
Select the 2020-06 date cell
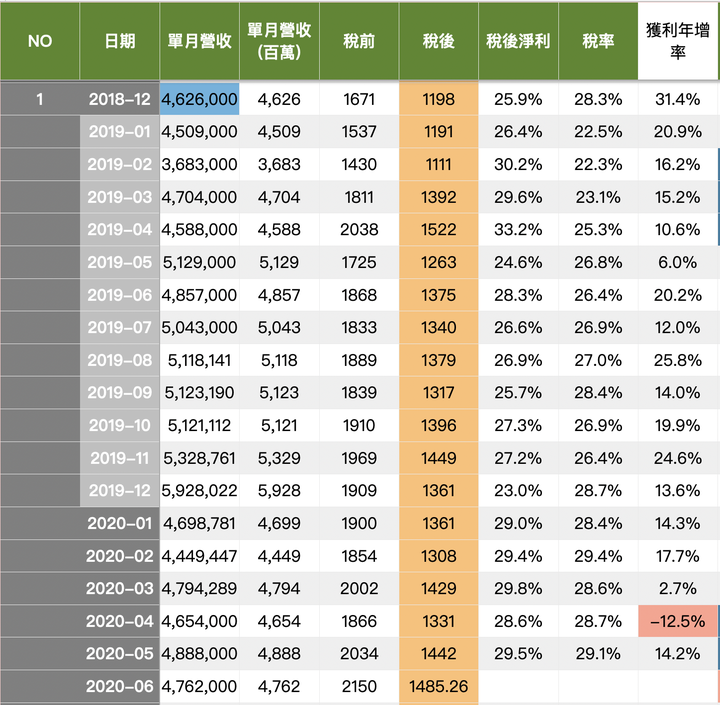119,686
